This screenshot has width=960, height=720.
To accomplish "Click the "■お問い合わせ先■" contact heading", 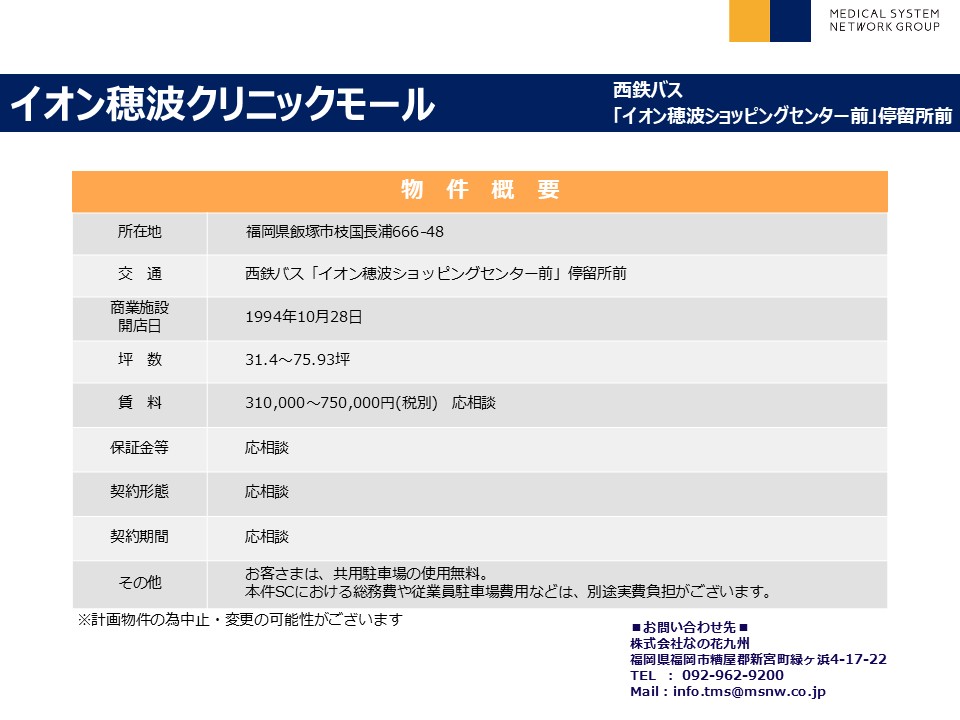I will 689,628.
